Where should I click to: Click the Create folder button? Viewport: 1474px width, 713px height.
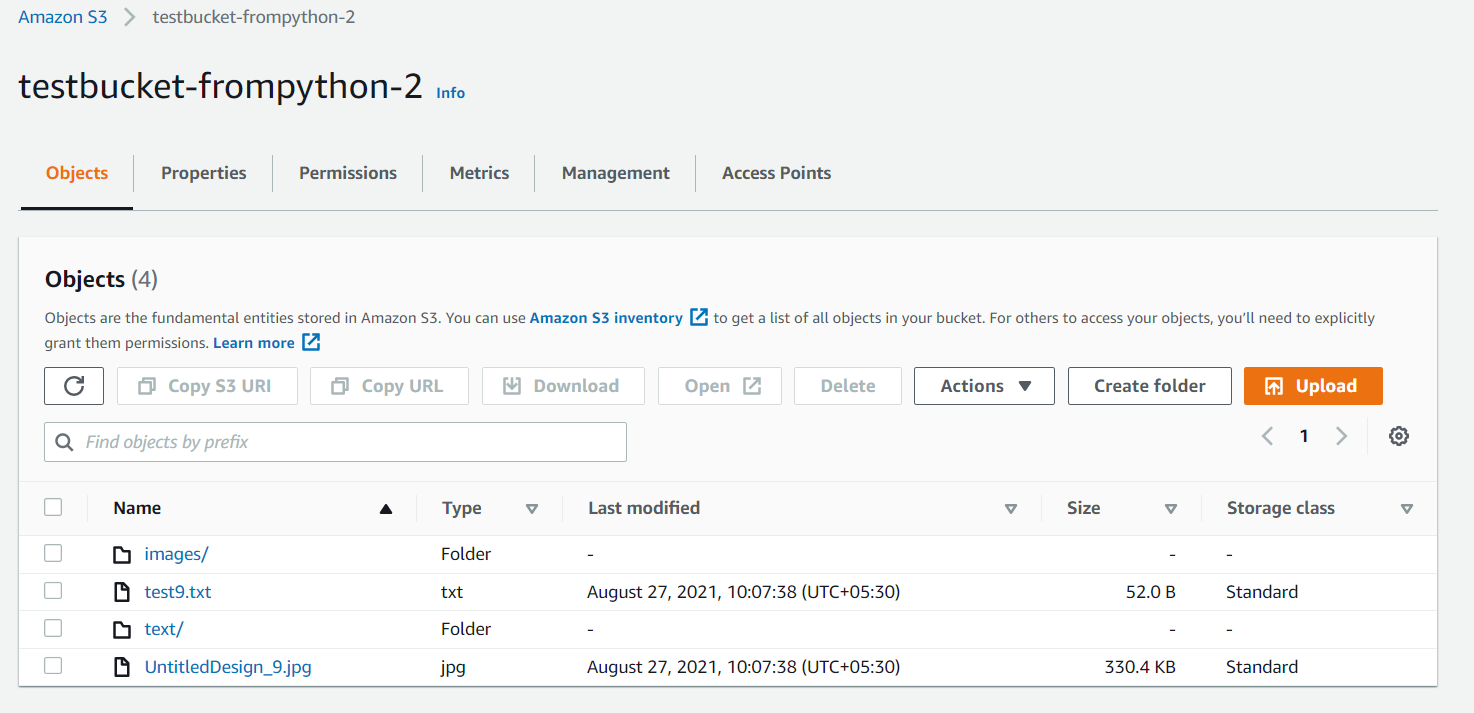click(1149, 385)
